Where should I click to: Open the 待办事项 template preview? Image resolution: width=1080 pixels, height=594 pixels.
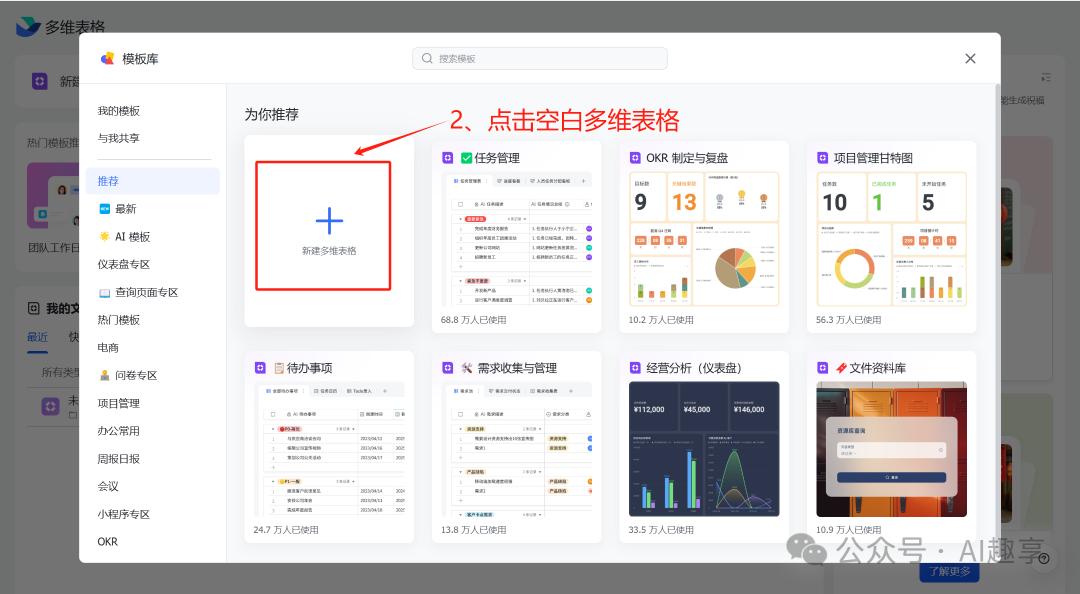(x=329, y=449)
